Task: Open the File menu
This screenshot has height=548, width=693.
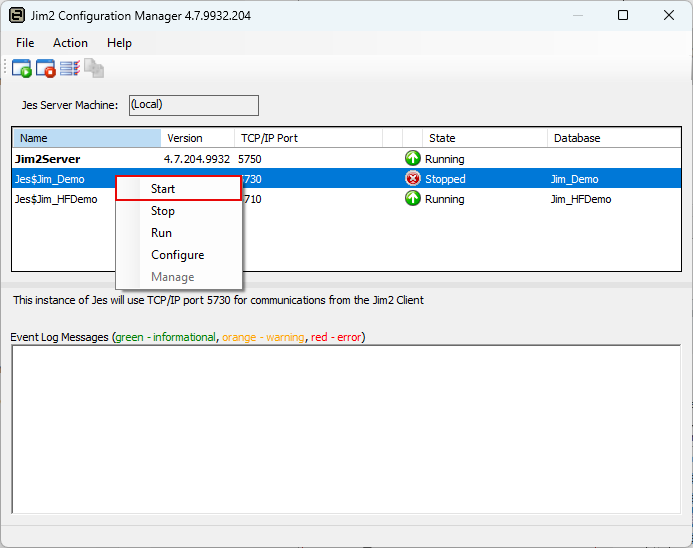Action: pos(25,43)
